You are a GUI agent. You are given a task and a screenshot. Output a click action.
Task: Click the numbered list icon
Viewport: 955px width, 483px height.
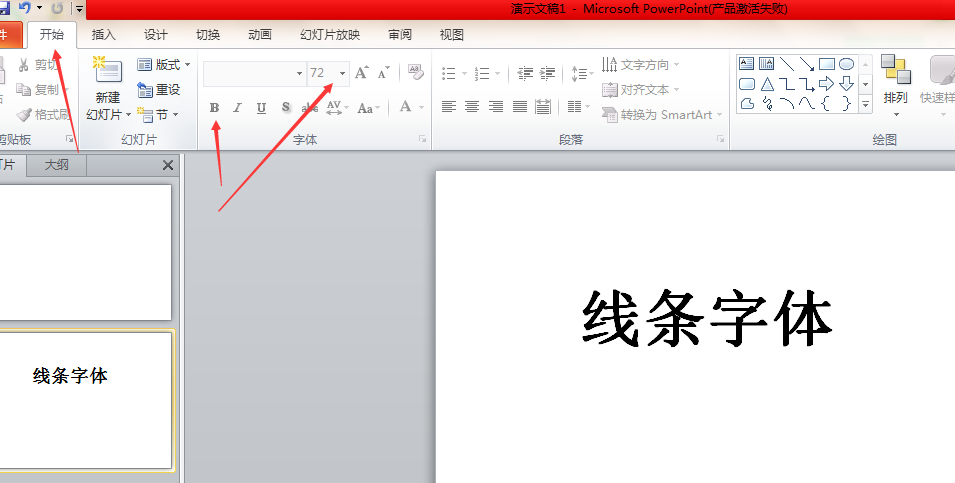(x=482, y=74)
